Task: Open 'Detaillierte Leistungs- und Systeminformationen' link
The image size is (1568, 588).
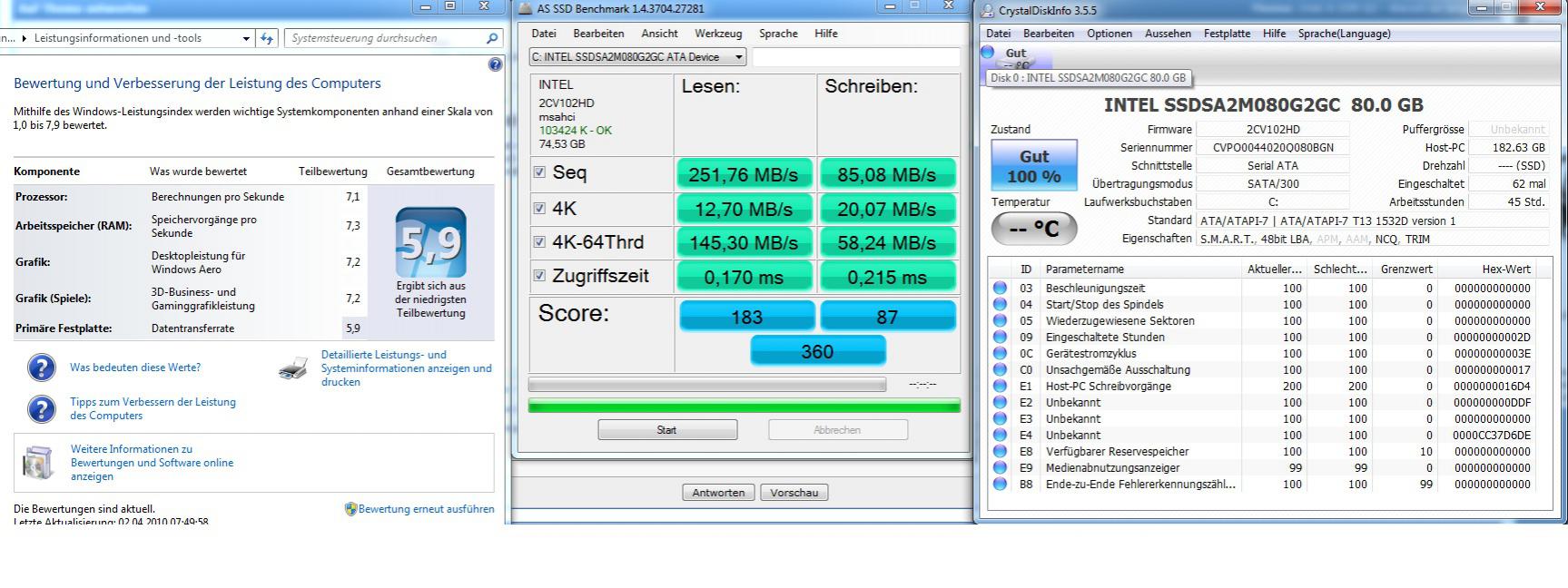Action: tap(407, 368)
